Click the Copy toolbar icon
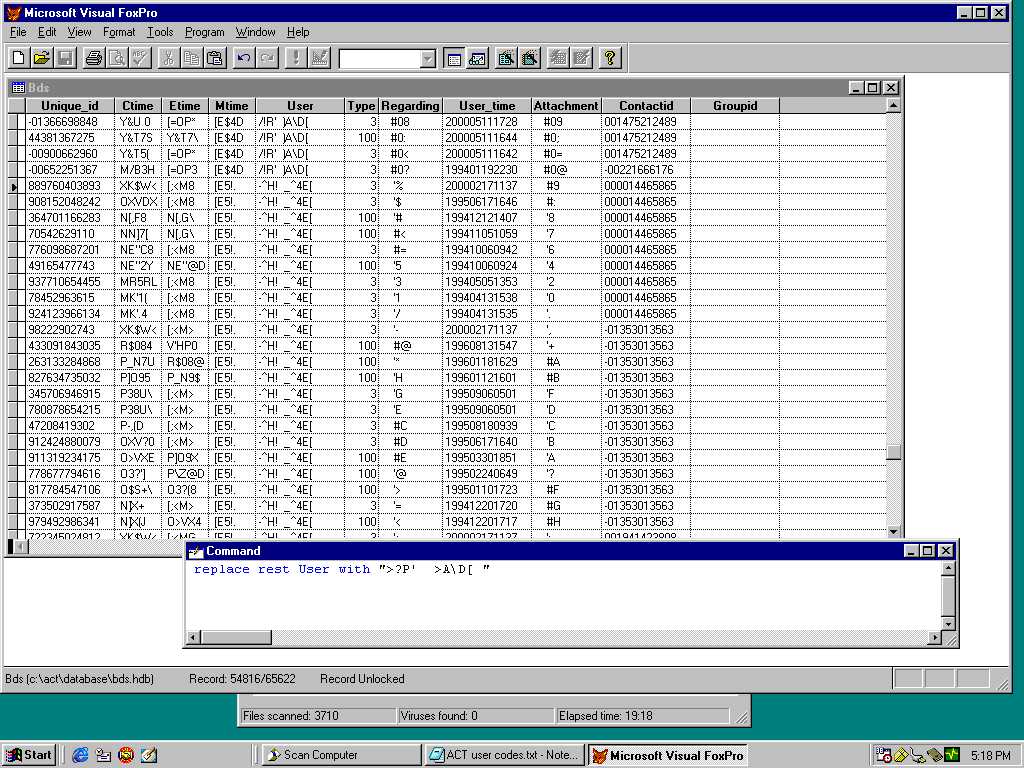Screen dimensions: 1024x768 191,58
